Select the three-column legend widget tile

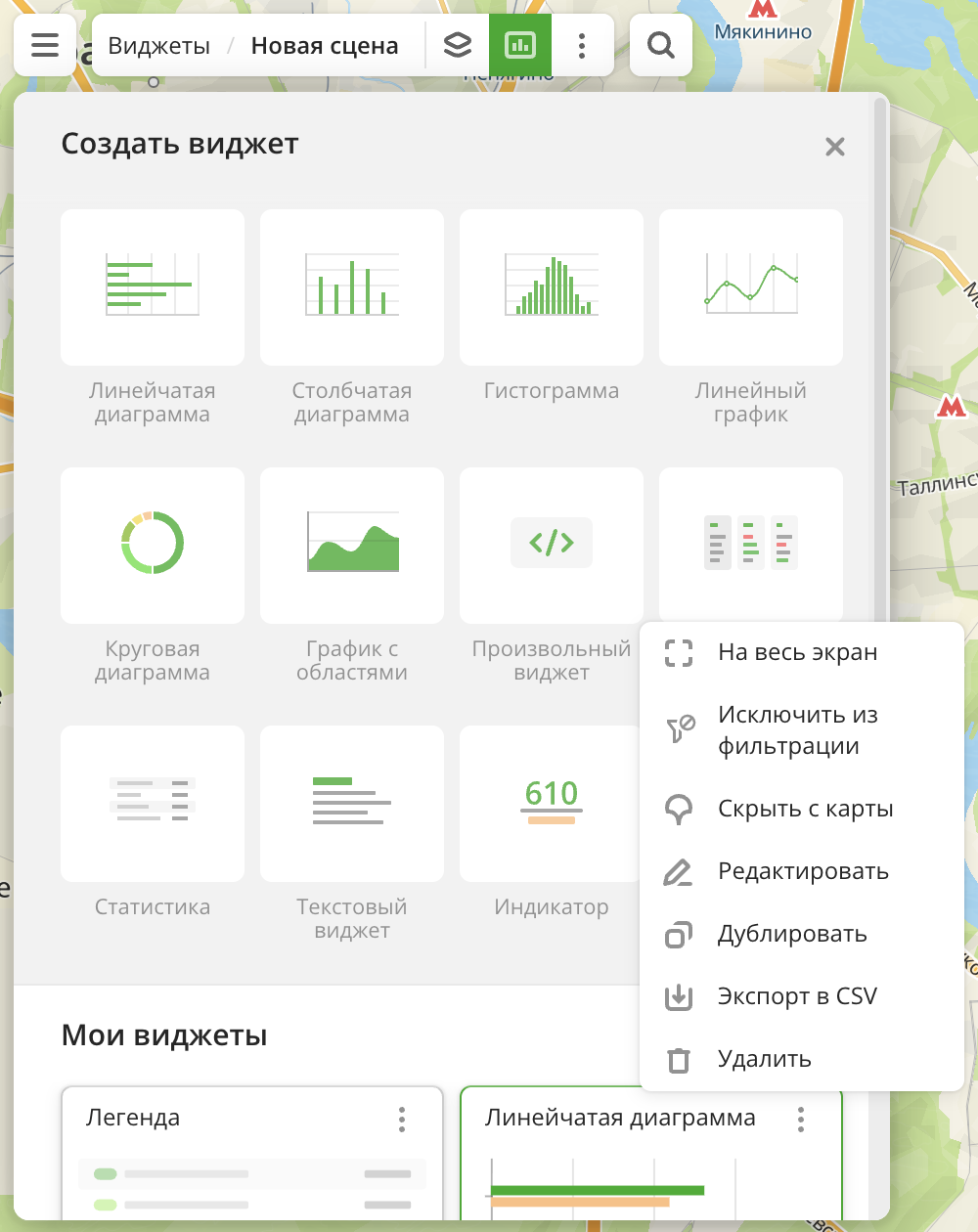(751, 544)
